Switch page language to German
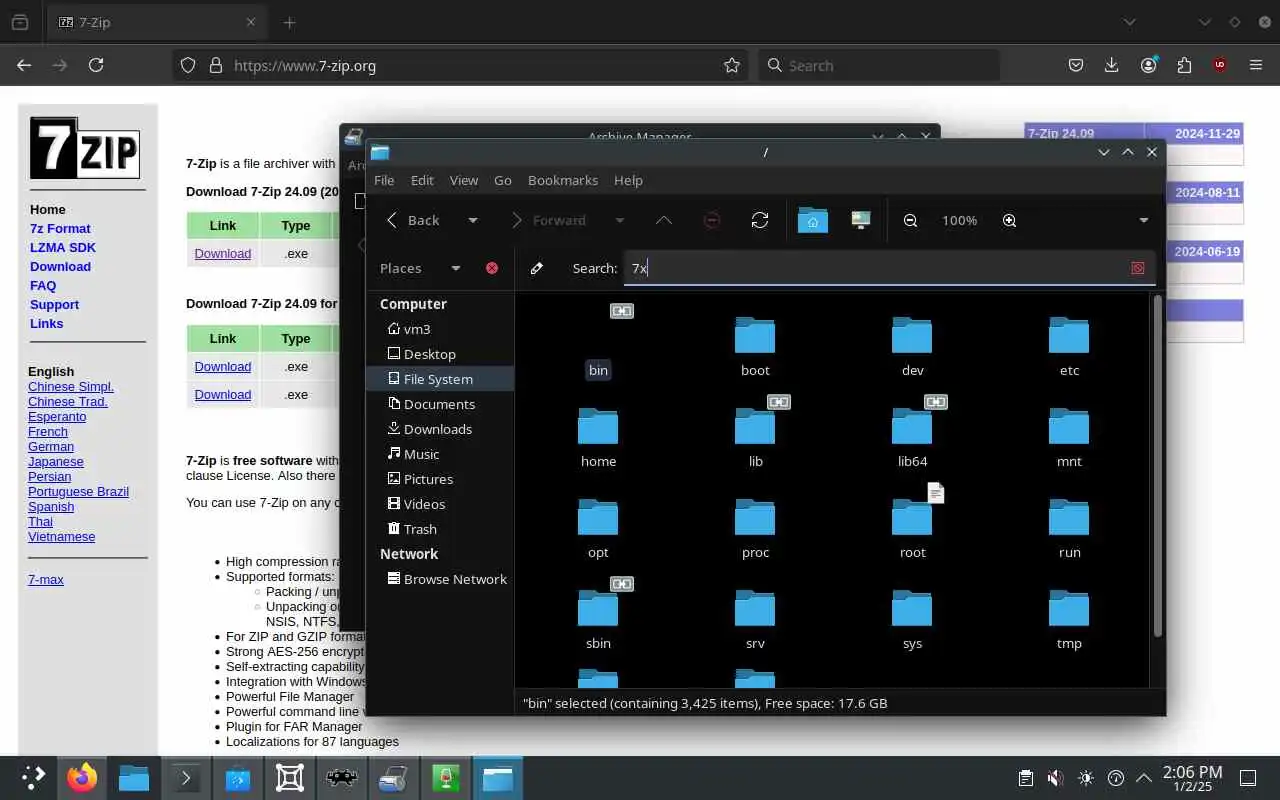The width and height of the screenshot is (1280, 800). pos(51,446)
